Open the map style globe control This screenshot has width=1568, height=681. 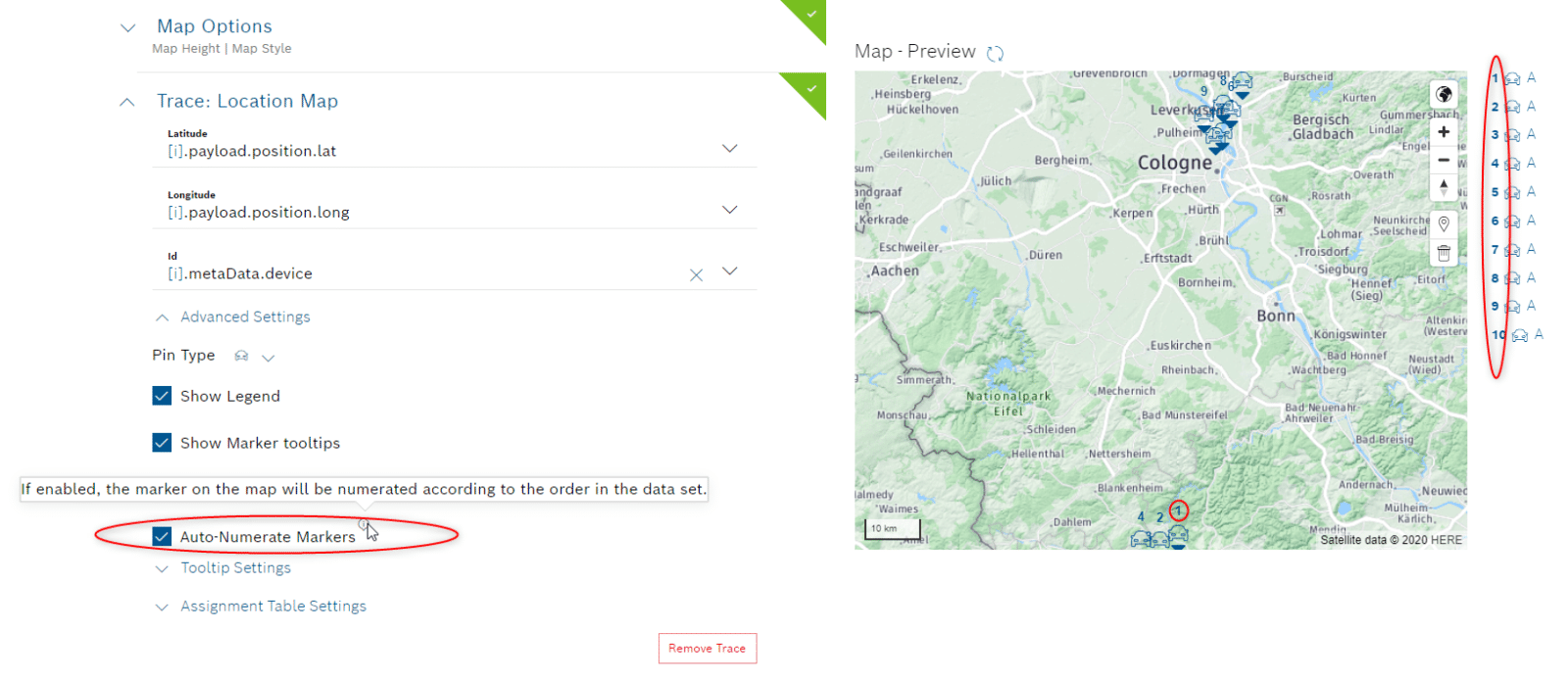pyautogui.click(x=1443, y=95)
